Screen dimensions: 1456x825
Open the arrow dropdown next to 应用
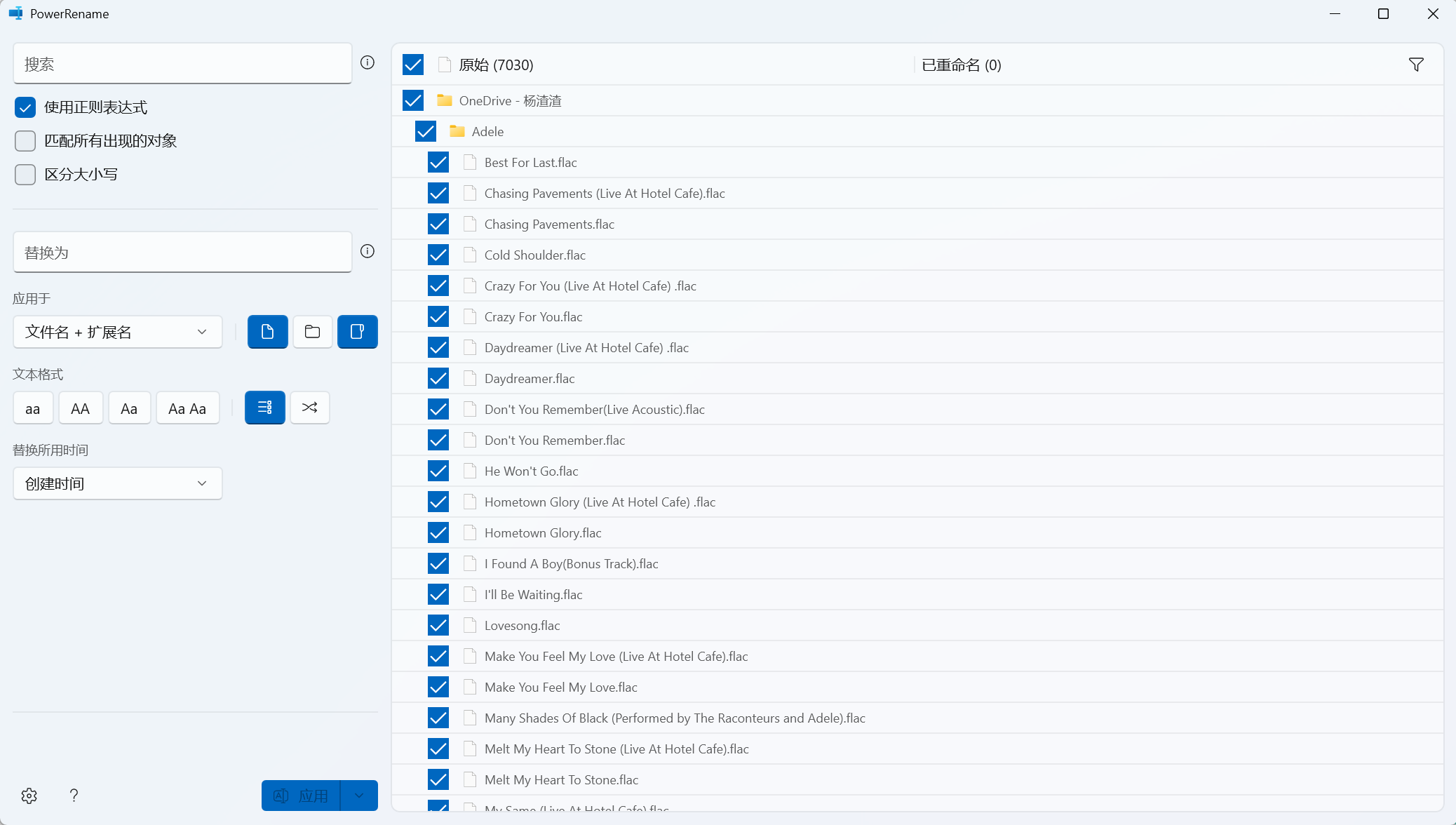click(359, 796)
